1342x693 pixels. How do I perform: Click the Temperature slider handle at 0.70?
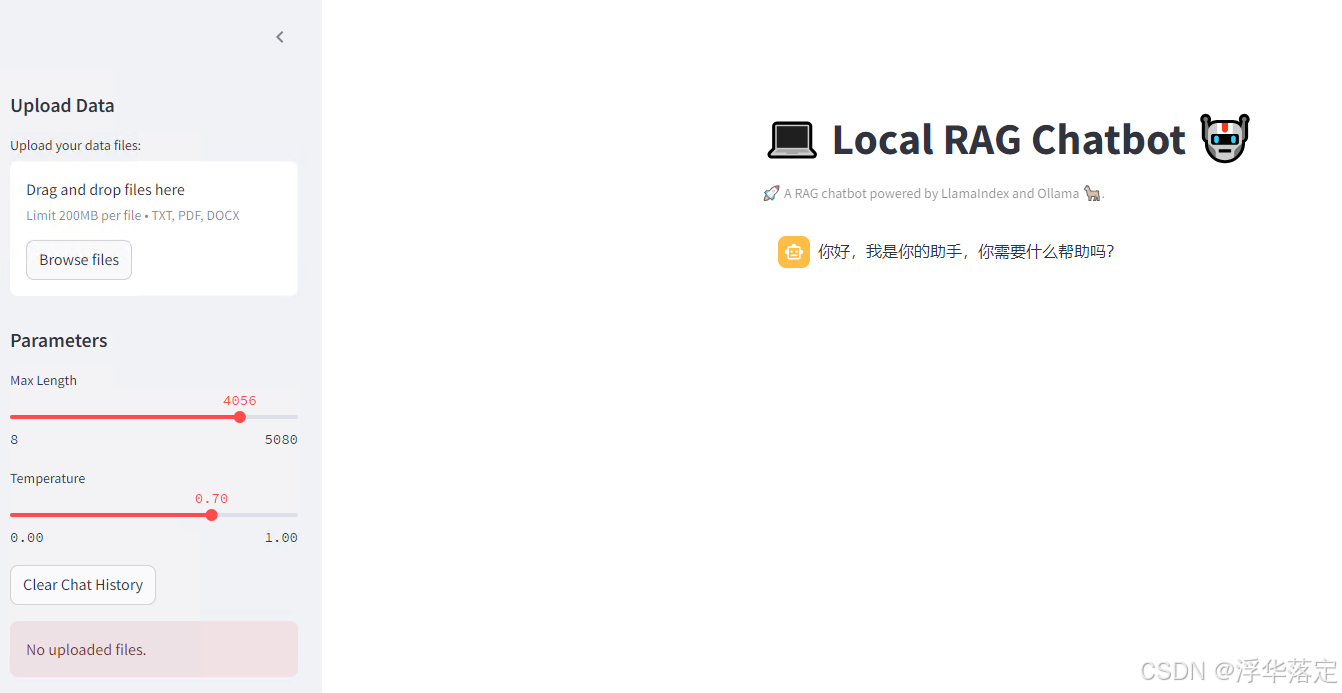[x=211, y=515]
